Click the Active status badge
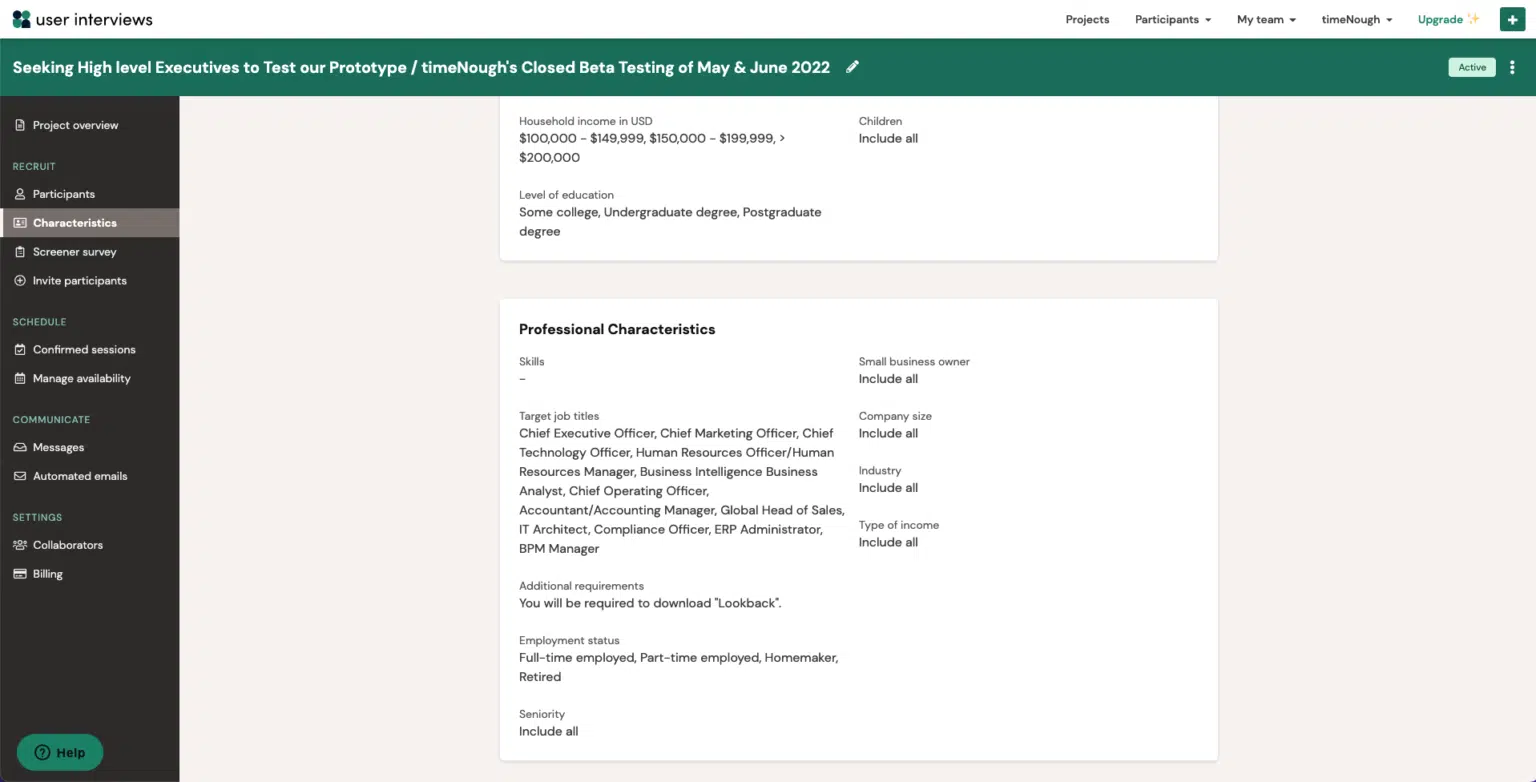Screen dimensions: 1536x782 click(1471, 67)
